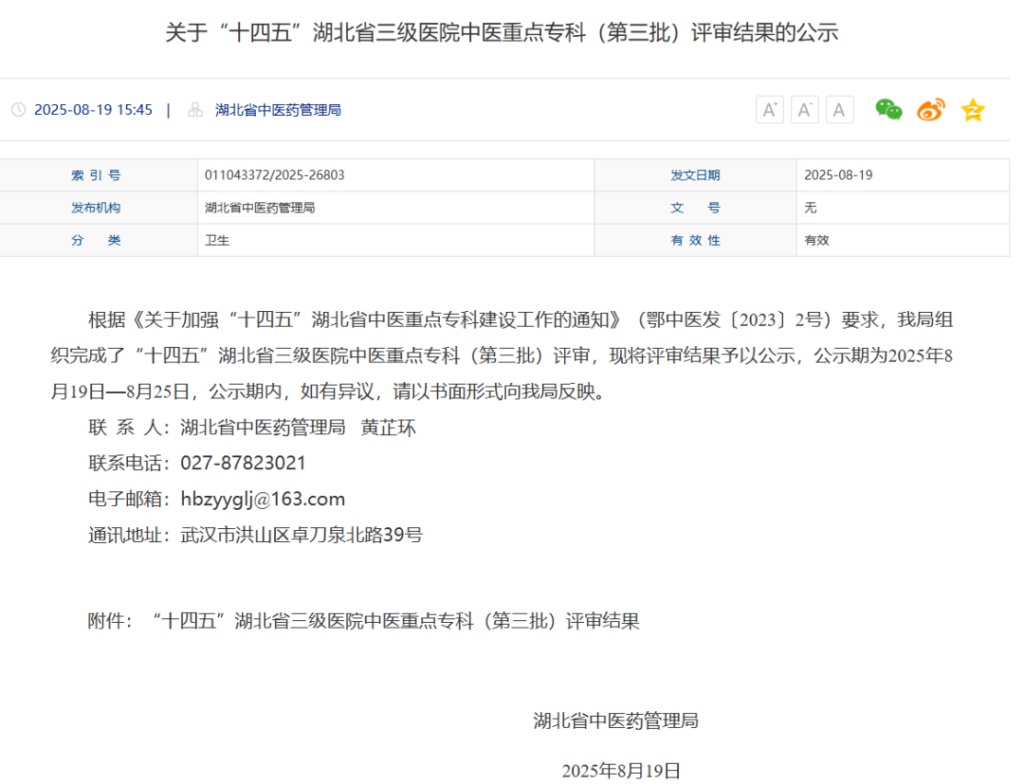The image size is (1024, 784).
Task: Click the email address hbzyyglj@163.com
Action: pyautogui.click(x=262, y=499)
